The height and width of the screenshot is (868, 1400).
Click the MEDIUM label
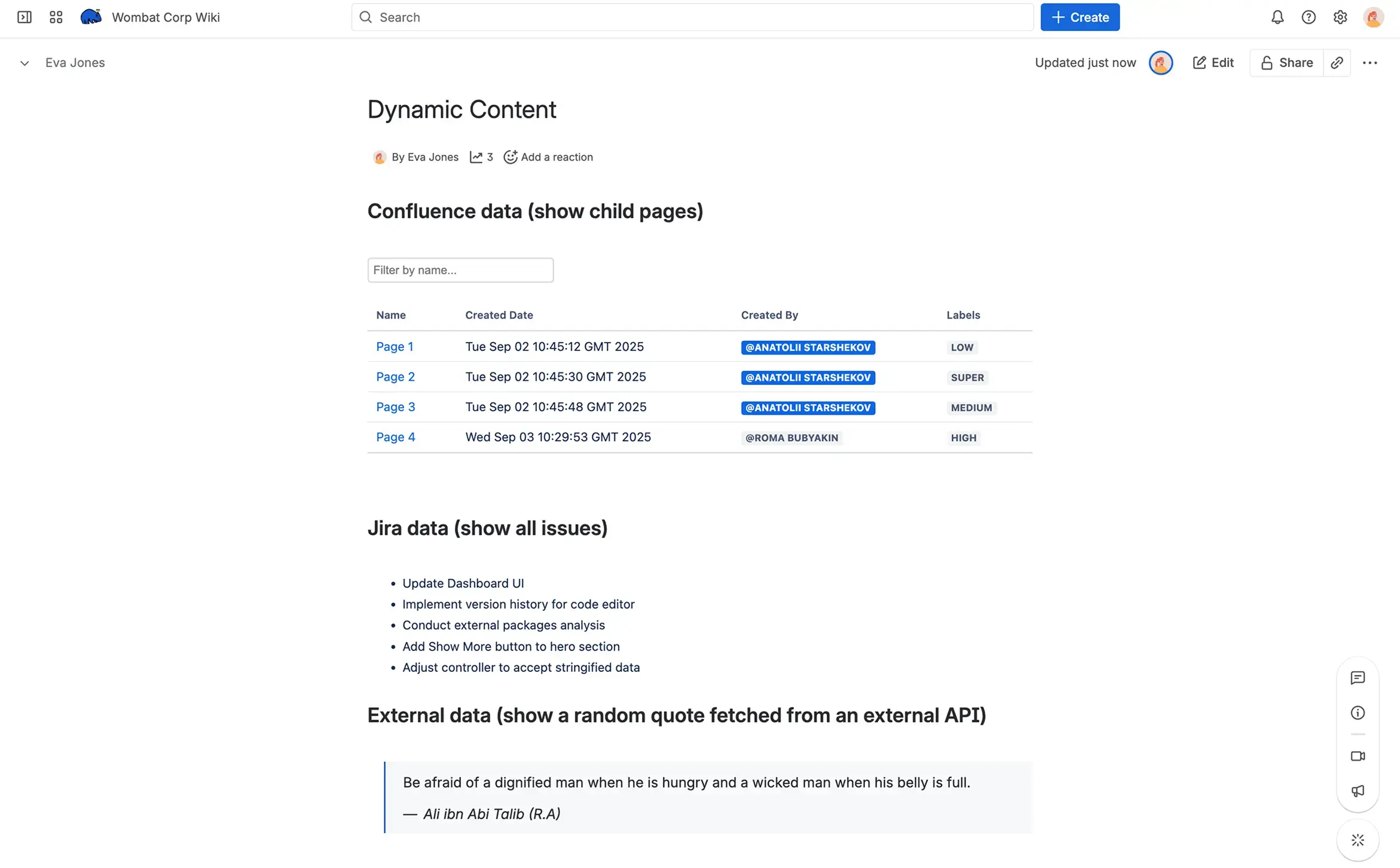[x=971, y=408]
